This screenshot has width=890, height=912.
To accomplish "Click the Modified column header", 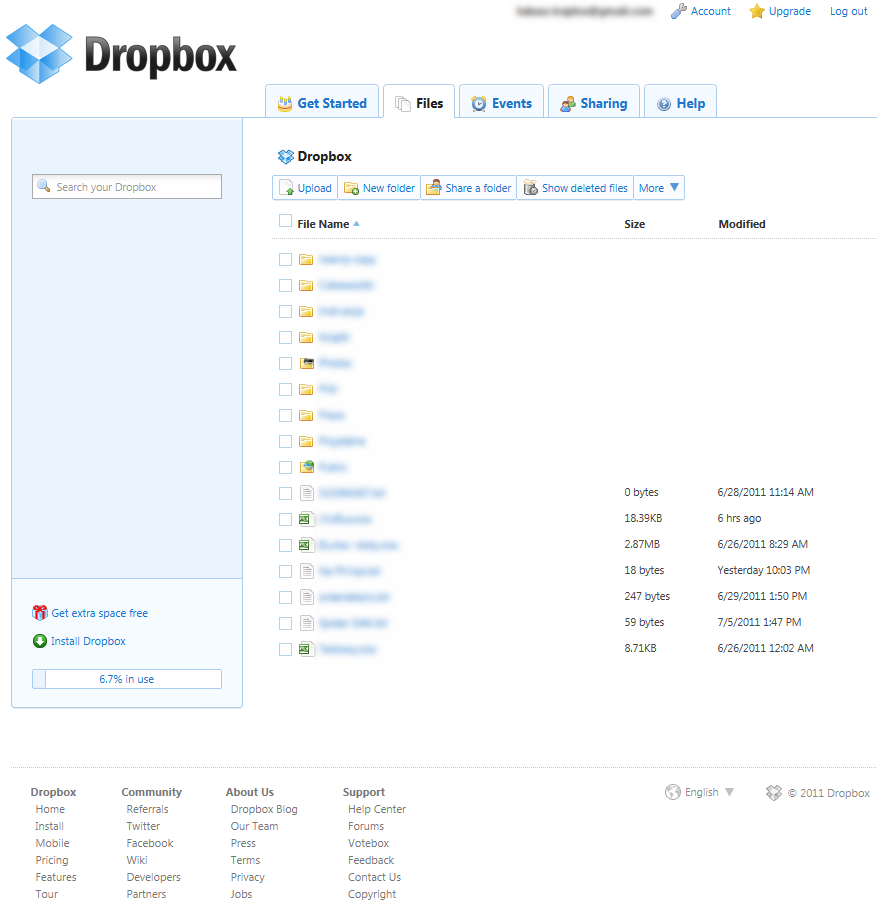I will (x=742, y=224).
